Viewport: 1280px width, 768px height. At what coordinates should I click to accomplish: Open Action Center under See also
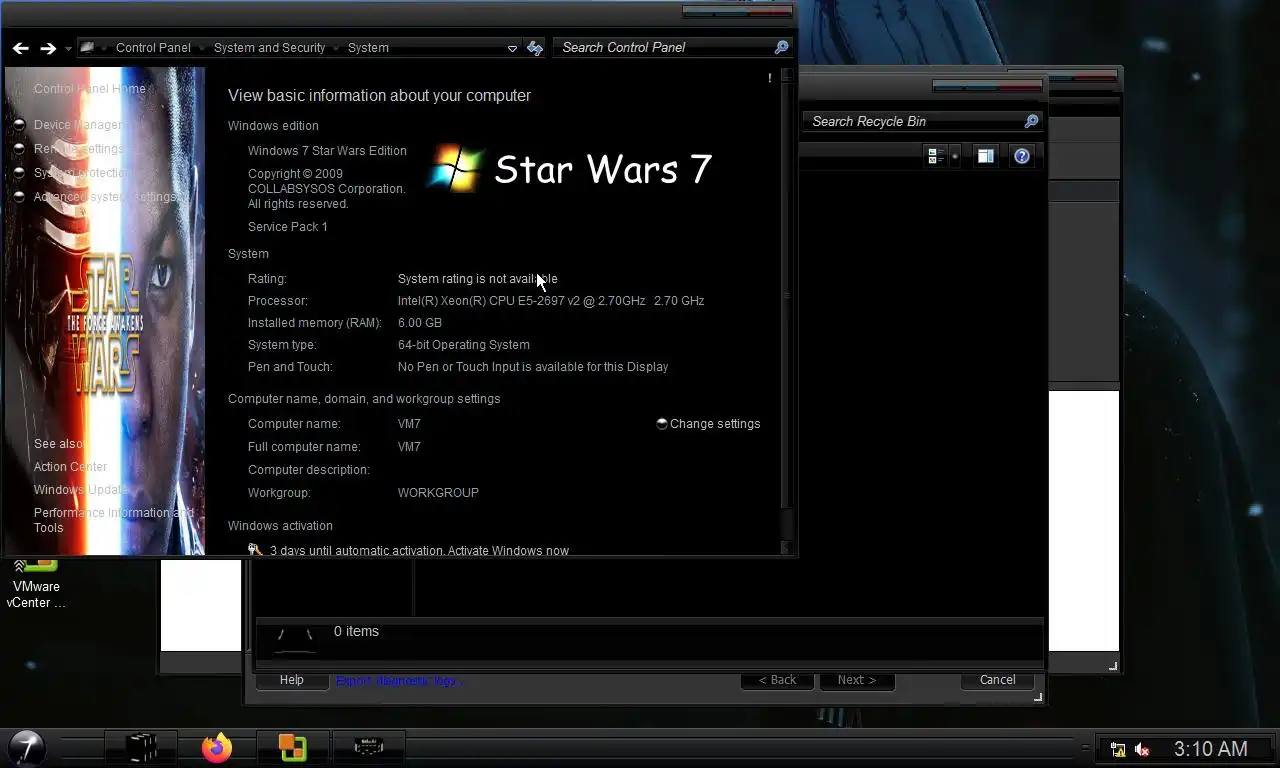pyautogui.click(x=70, y=467)
